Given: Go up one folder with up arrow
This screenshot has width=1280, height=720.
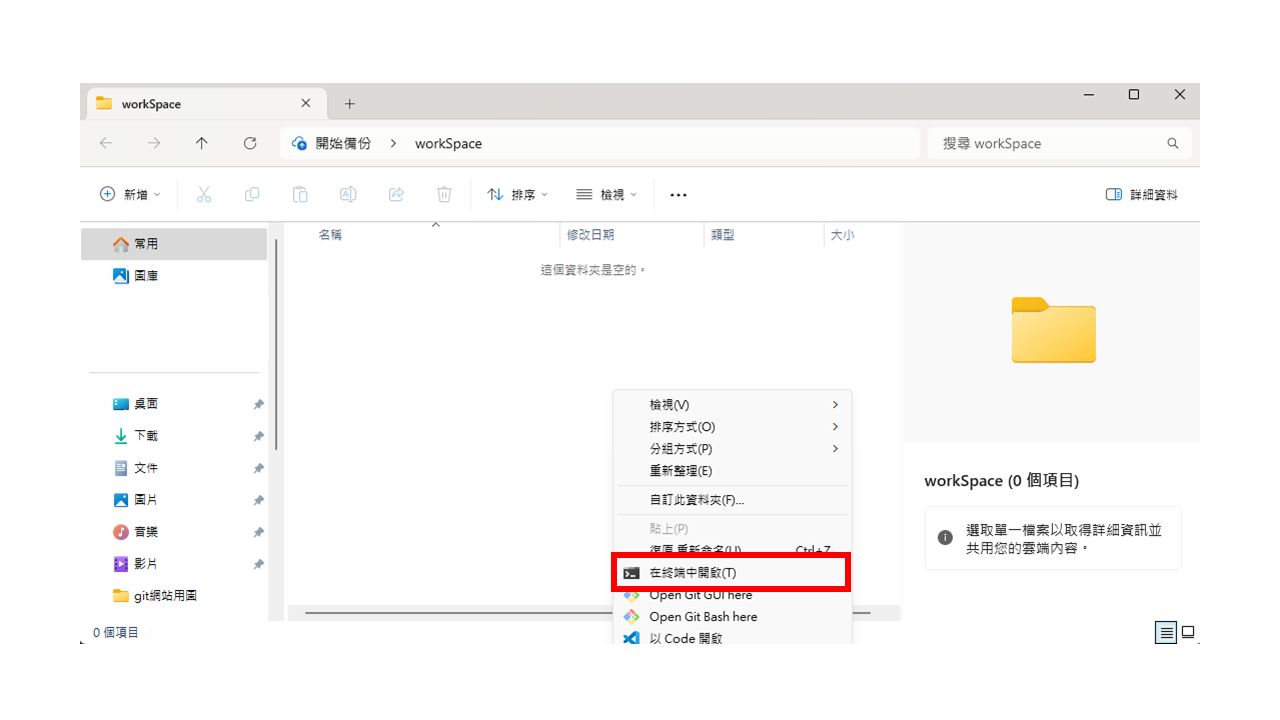Looking at the screenshot, I should tap(202, 143).
